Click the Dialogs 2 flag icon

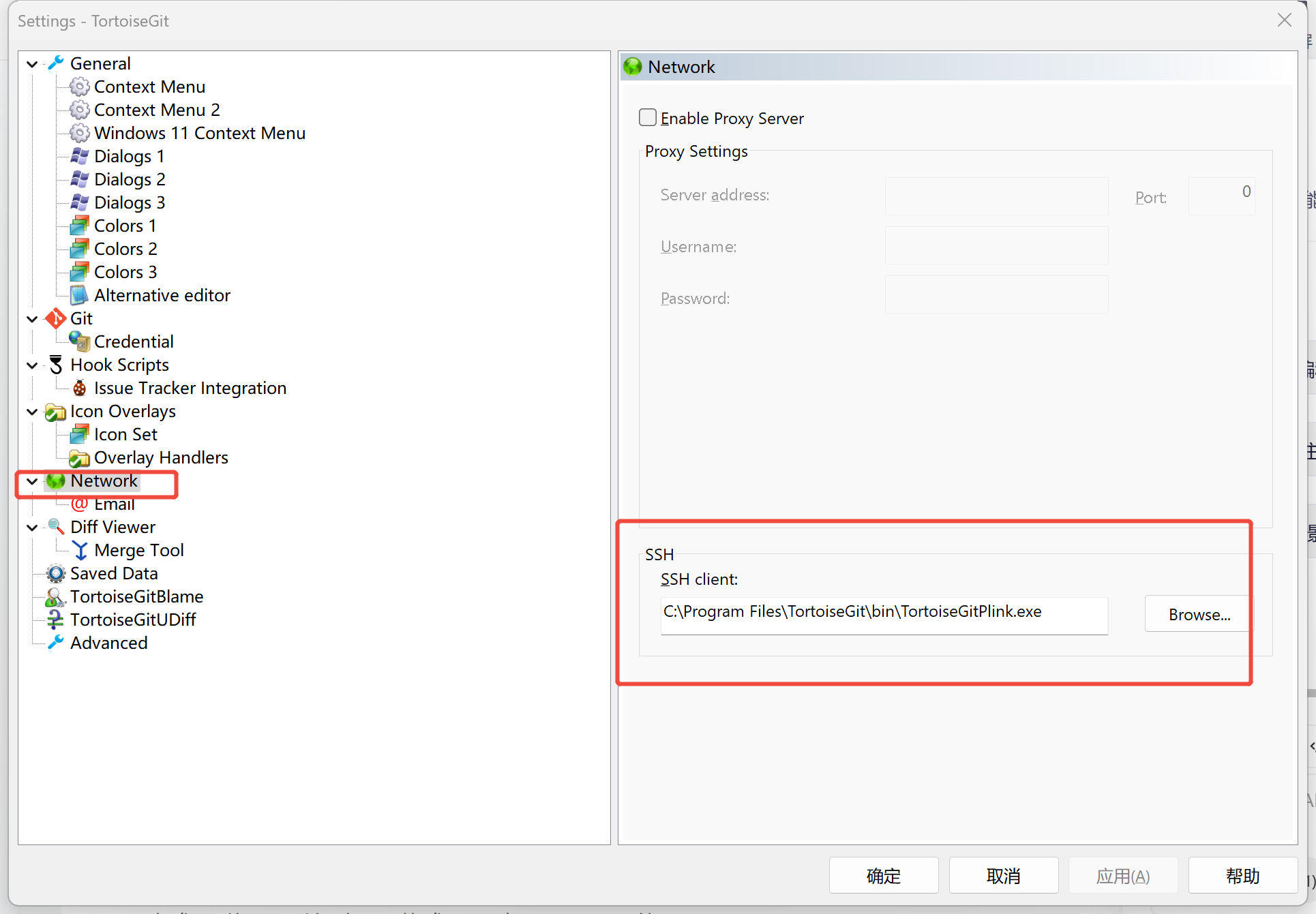click(x=80, y=179)
